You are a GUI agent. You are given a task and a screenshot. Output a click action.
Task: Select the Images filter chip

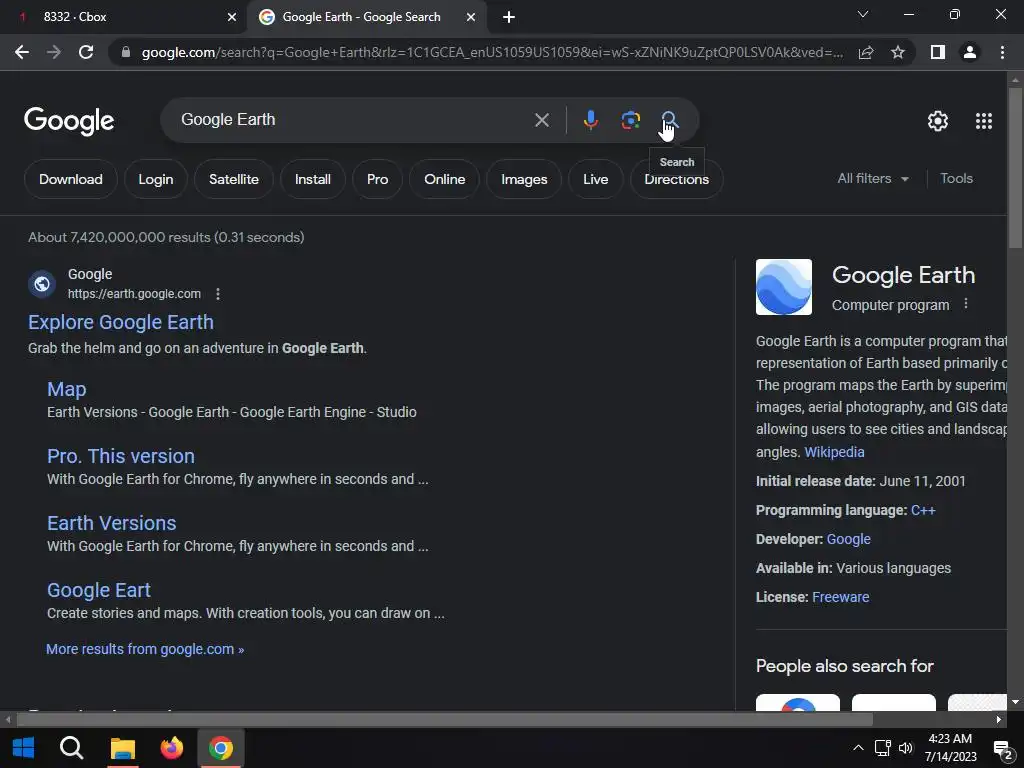tap(524, 179)
